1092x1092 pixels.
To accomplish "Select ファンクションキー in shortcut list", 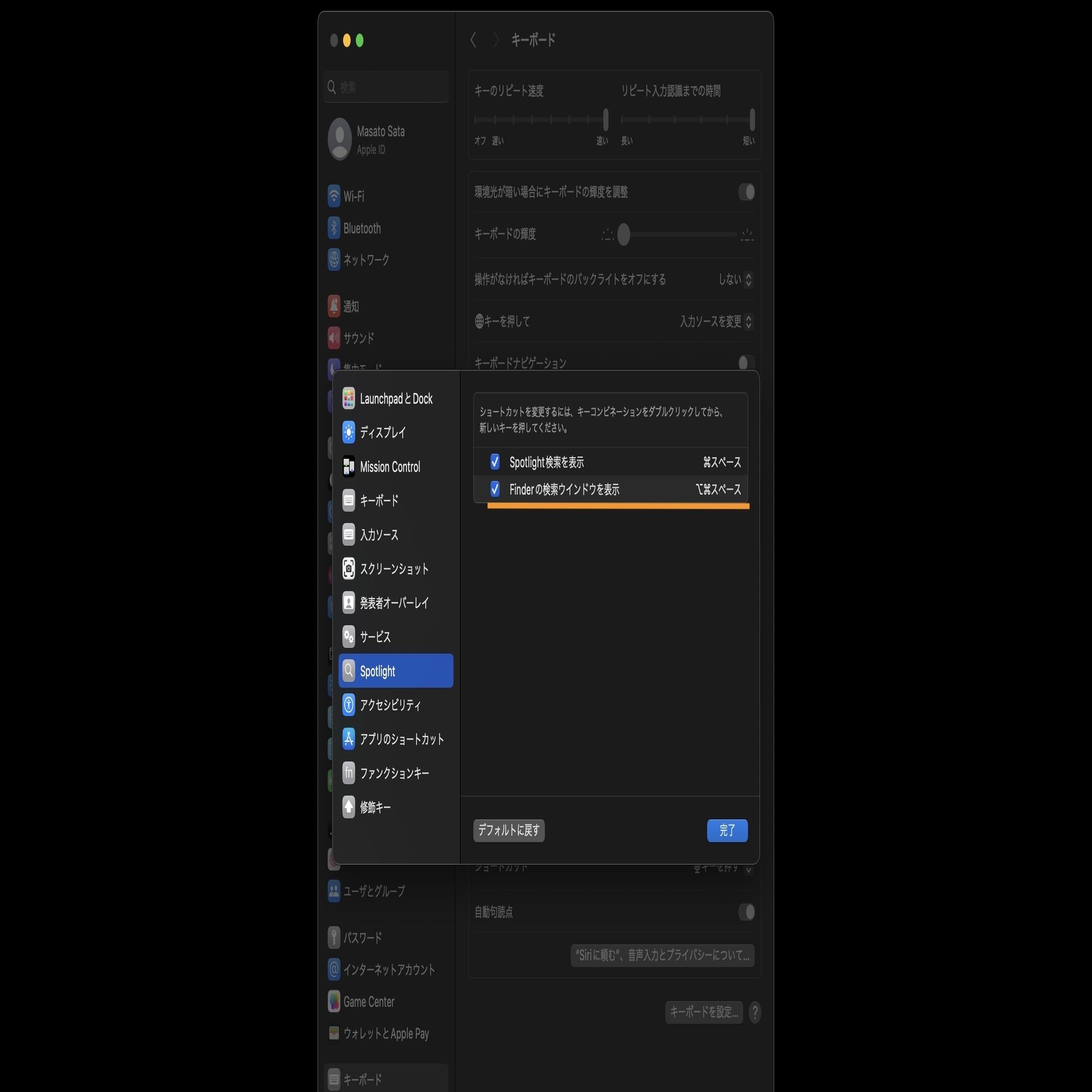I will click(394, 773).
